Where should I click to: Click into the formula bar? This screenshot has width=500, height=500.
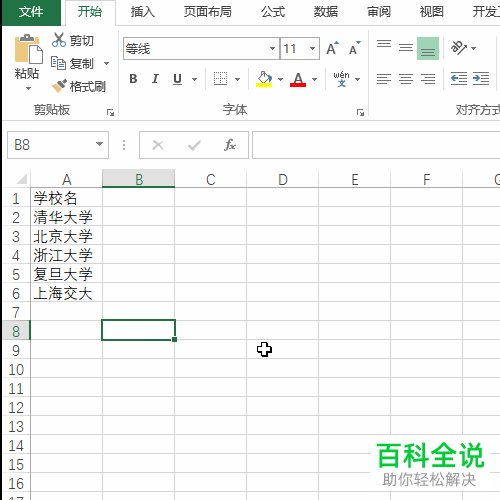tap(376, 145)
